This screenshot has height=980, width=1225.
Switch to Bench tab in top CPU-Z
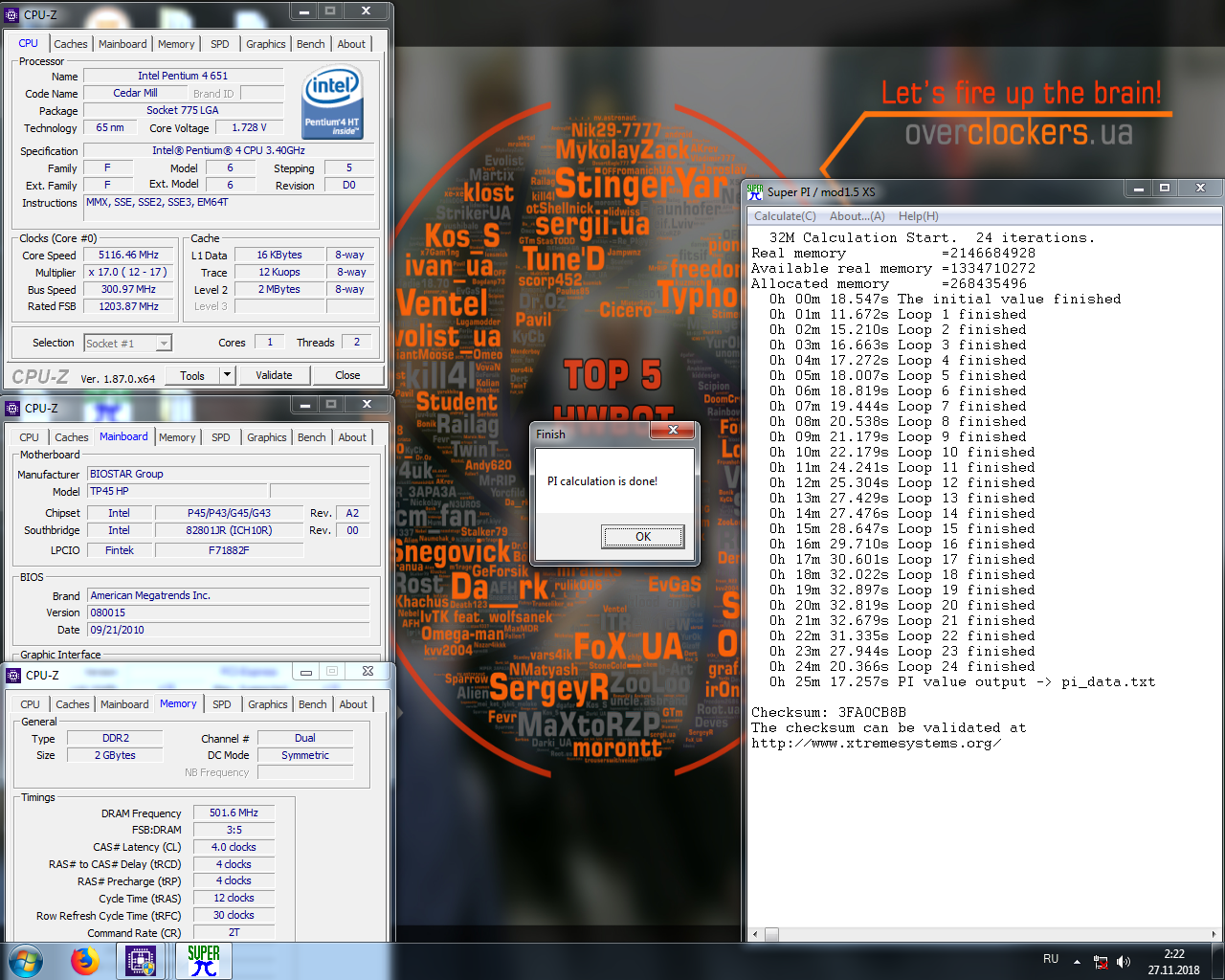310,44
